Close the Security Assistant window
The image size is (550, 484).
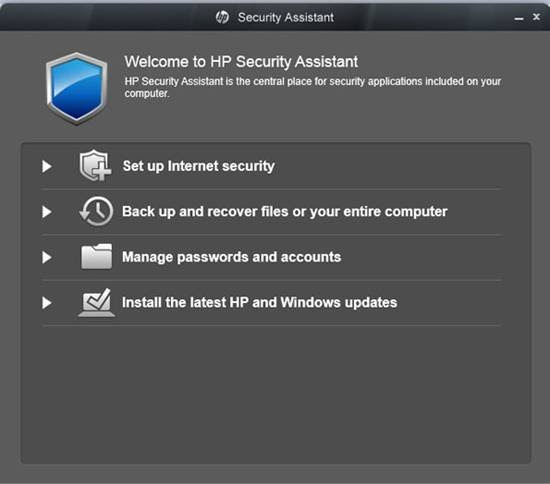(x=536, y=16)
